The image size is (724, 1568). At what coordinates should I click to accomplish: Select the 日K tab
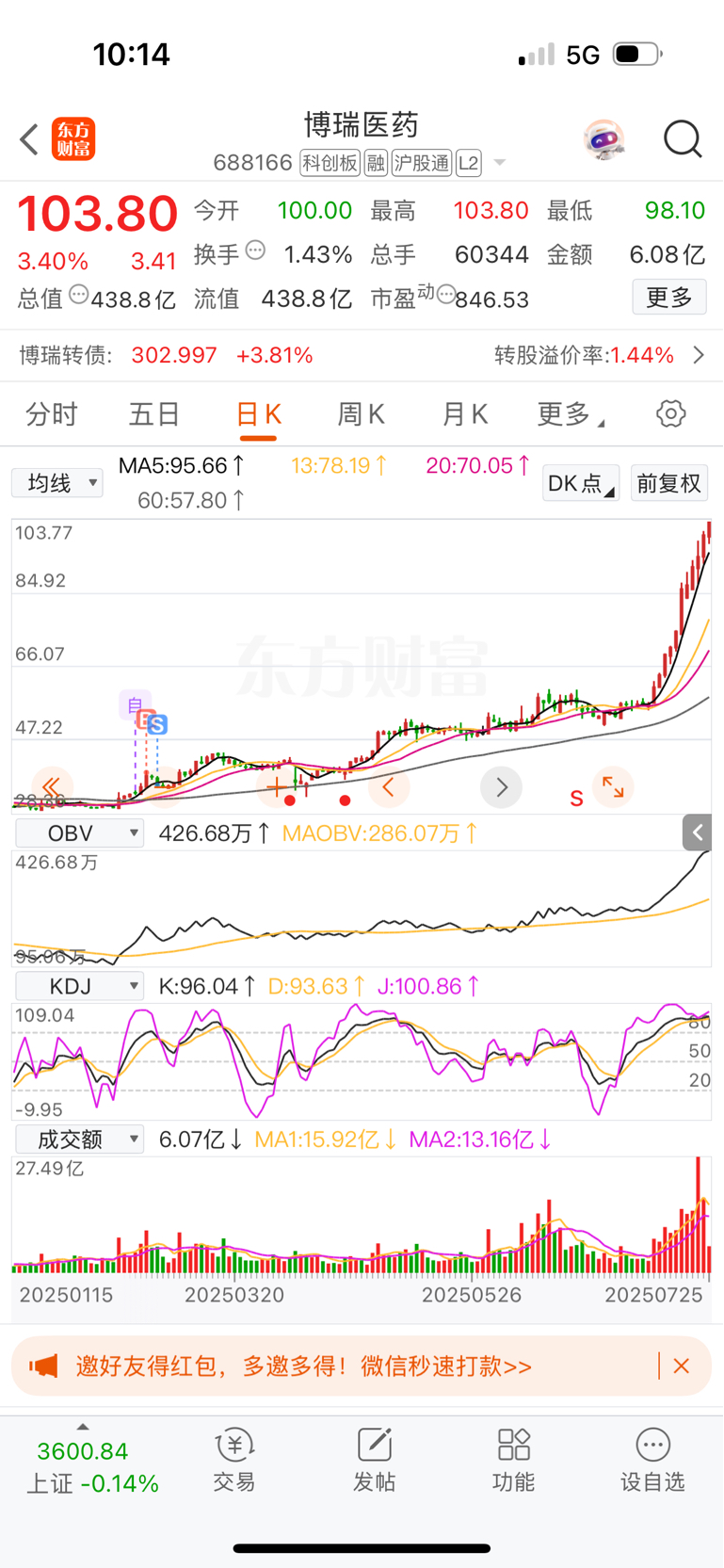click(258, 415)
